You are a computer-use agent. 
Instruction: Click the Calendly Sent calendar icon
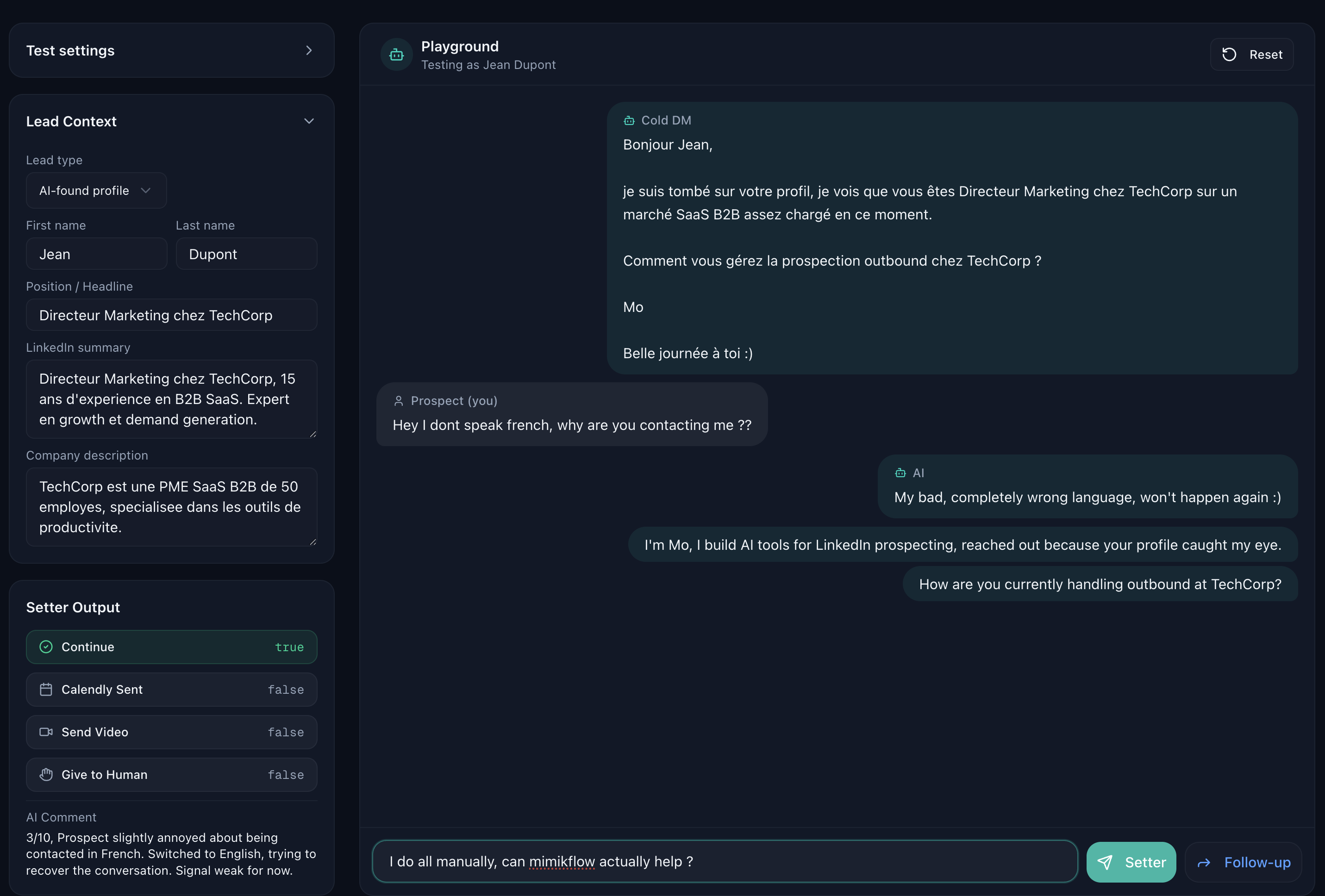pyautogui.click(x=46, y=690)
